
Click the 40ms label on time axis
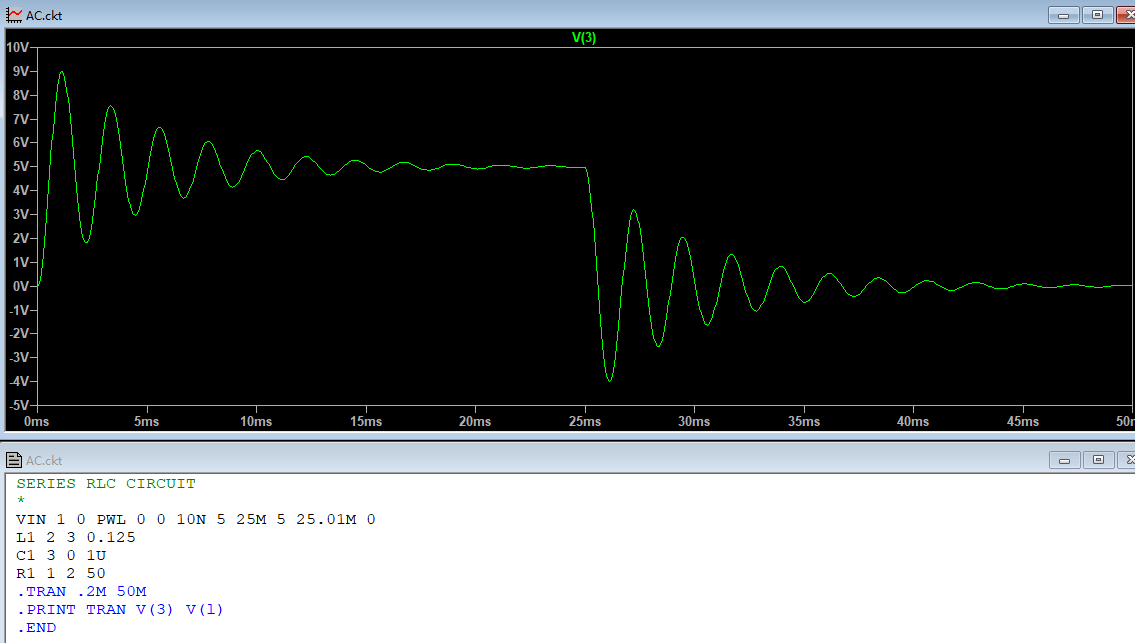[913, 421]
